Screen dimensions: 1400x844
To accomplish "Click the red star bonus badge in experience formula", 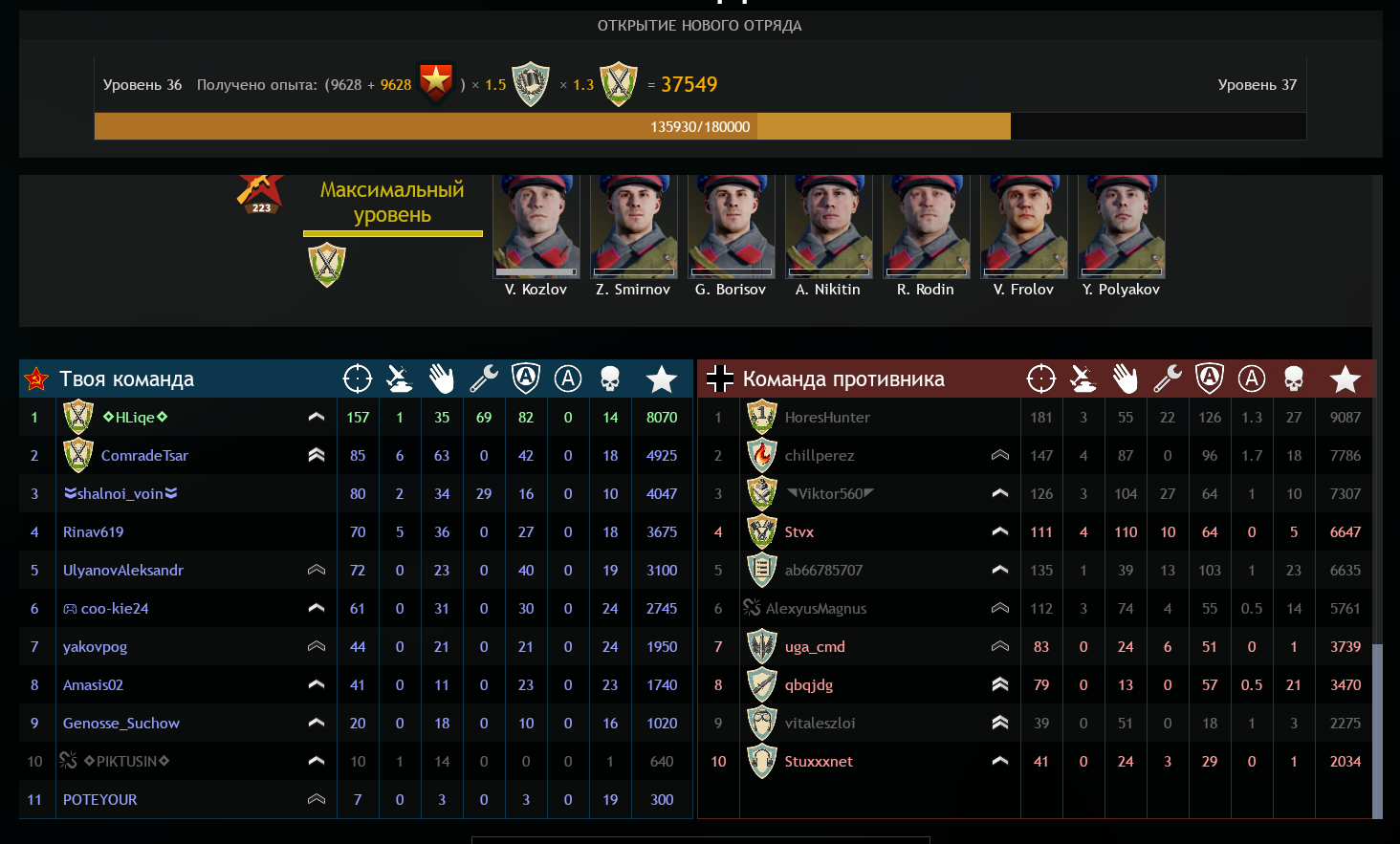I will [436, 84].
